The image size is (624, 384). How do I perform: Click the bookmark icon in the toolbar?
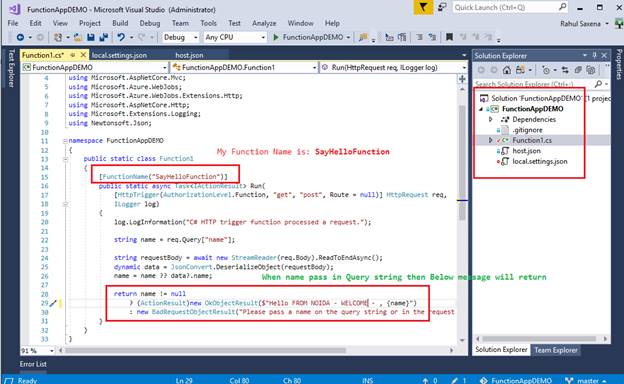449,37
